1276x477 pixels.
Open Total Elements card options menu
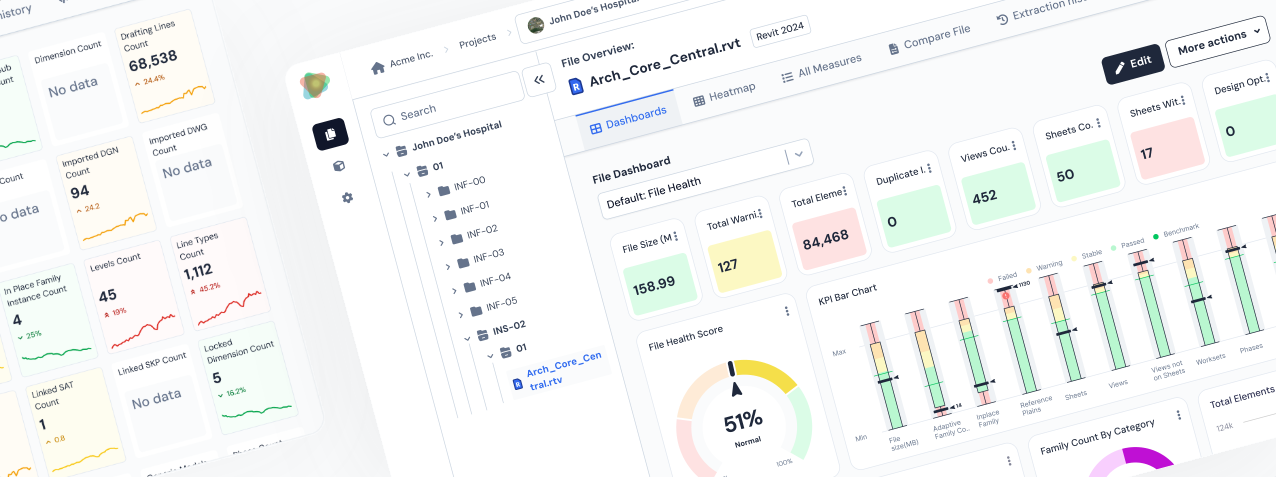click(845, 190)
